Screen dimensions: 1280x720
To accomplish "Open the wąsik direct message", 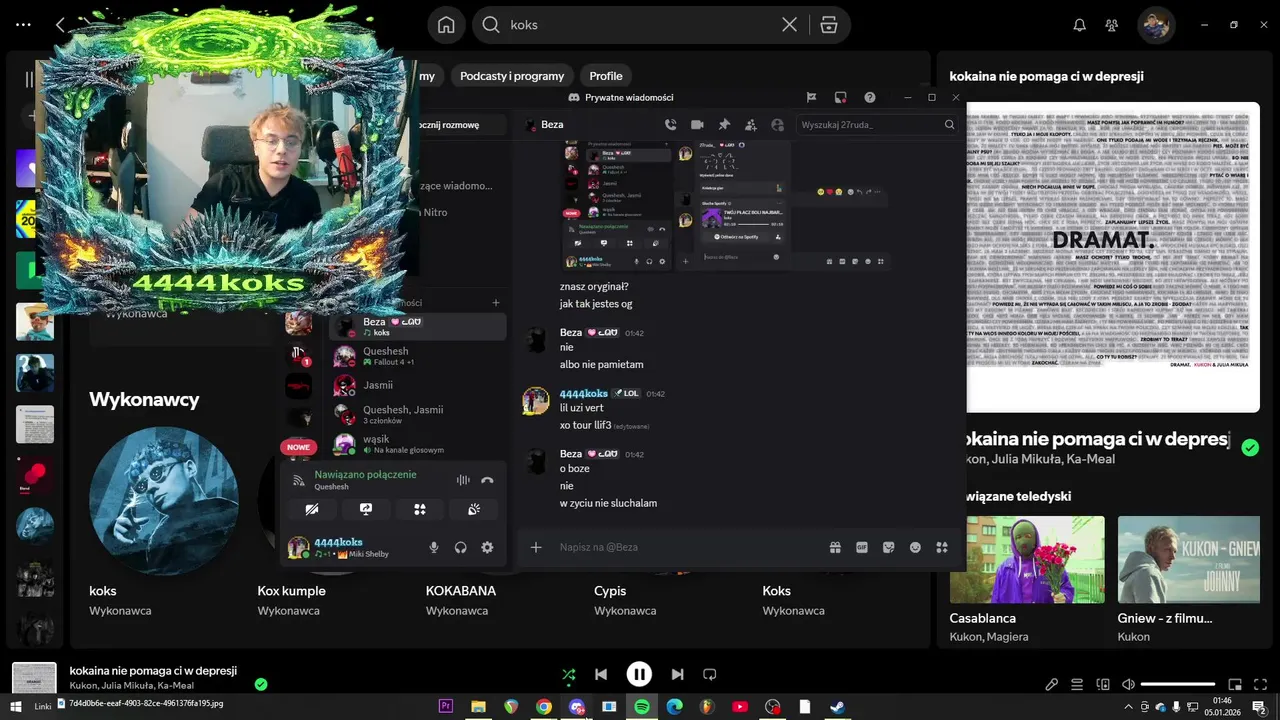I will tap(418, 443).
